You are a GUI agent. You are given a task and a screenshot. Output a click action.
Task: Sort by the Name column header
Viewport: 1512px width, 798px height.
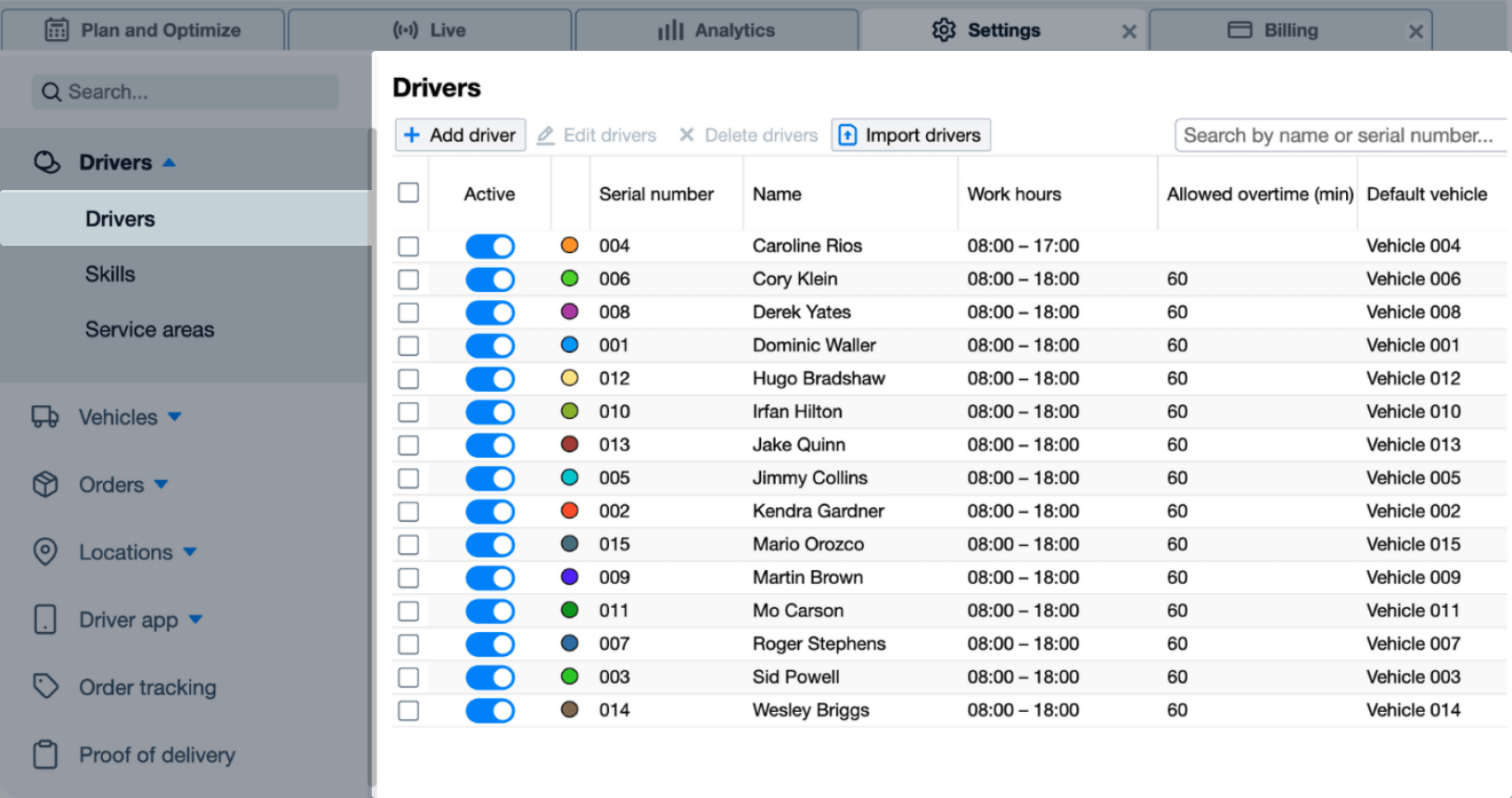tap(777, 194)
